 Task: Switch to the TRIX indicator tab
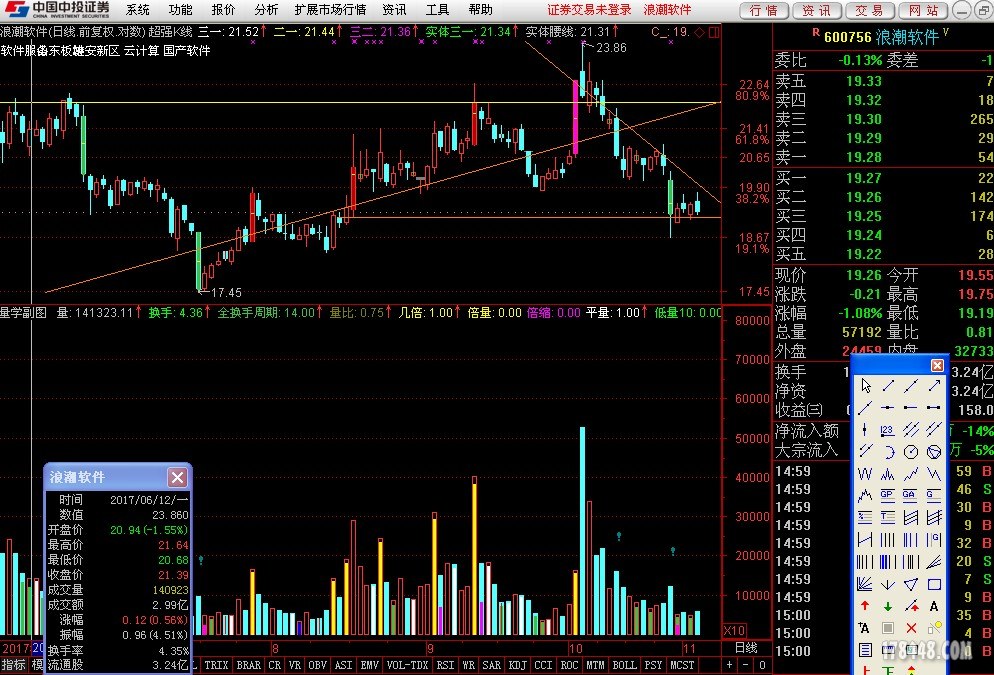tap(216, 665)
